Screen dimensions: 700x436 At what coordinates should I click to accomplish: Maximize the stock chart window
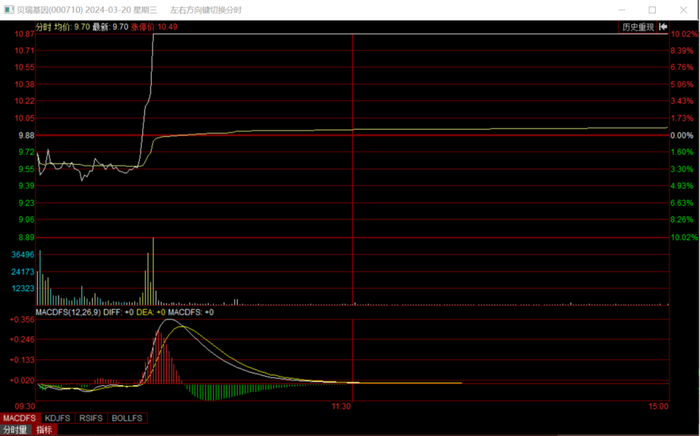coord(652,9)
